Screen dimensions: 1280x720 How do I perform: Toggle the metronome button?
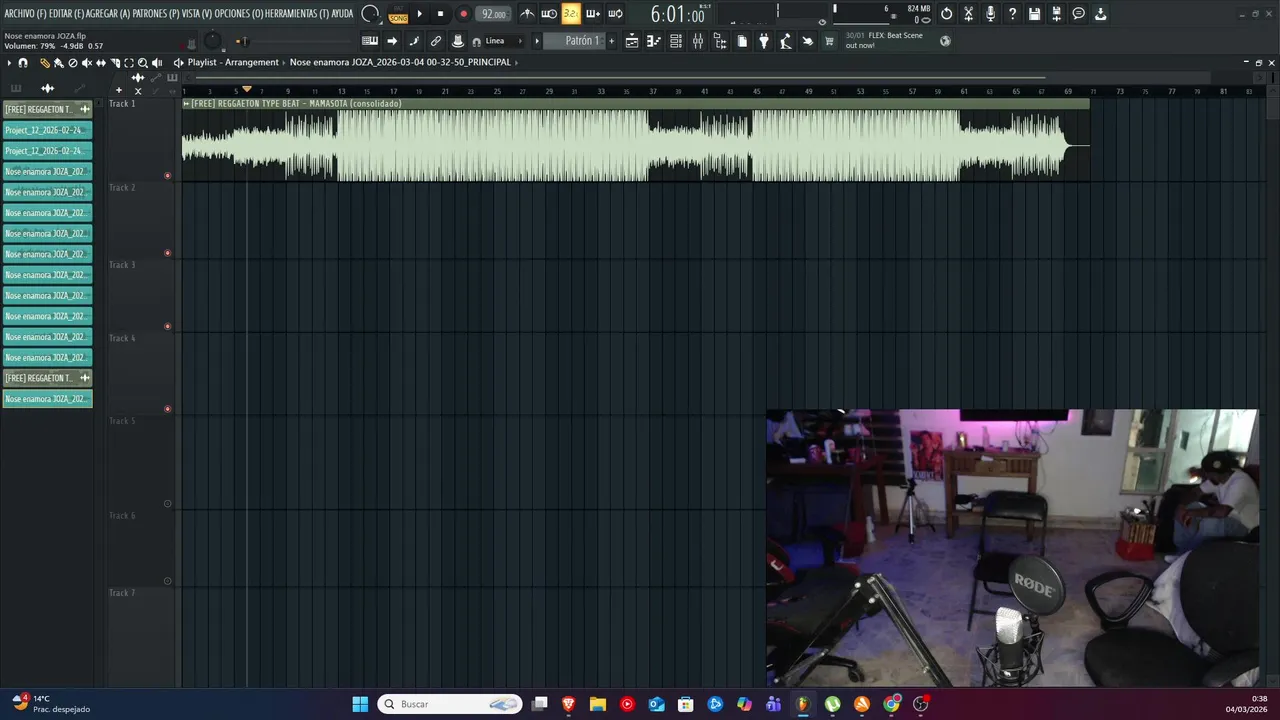(527, 14)
